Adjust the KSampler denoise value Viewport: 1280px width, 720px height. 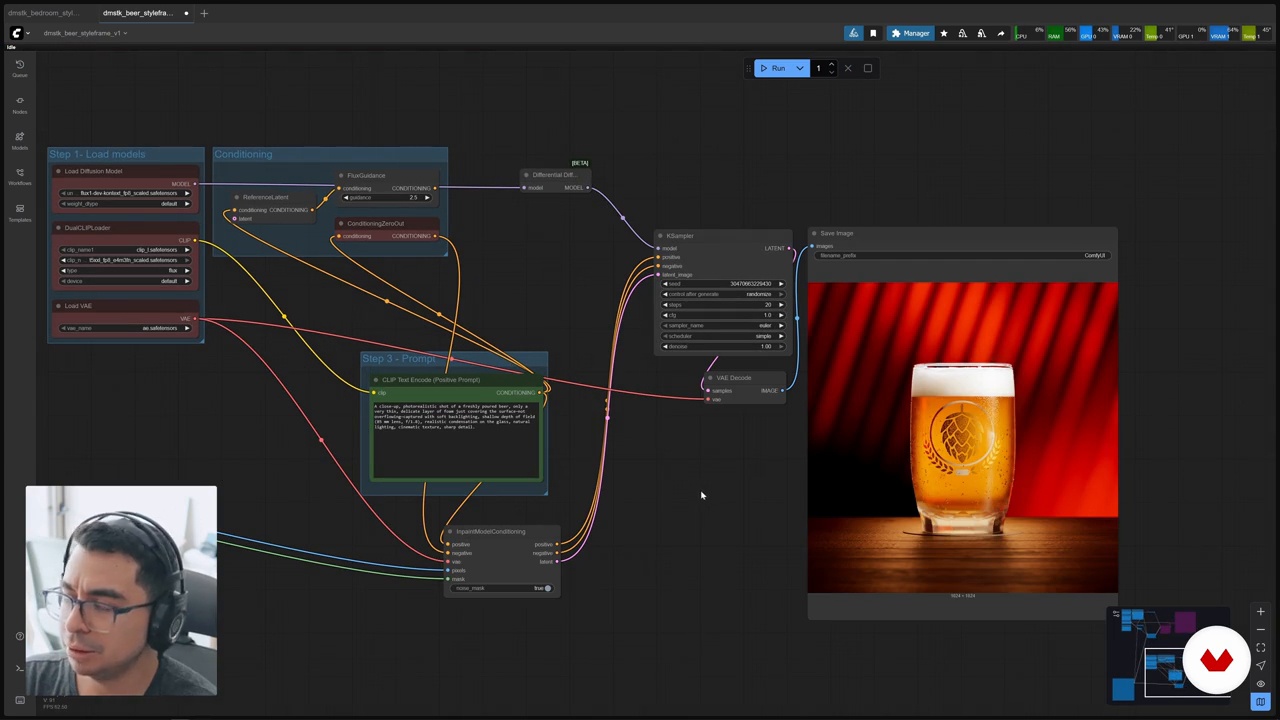point(723,346)
